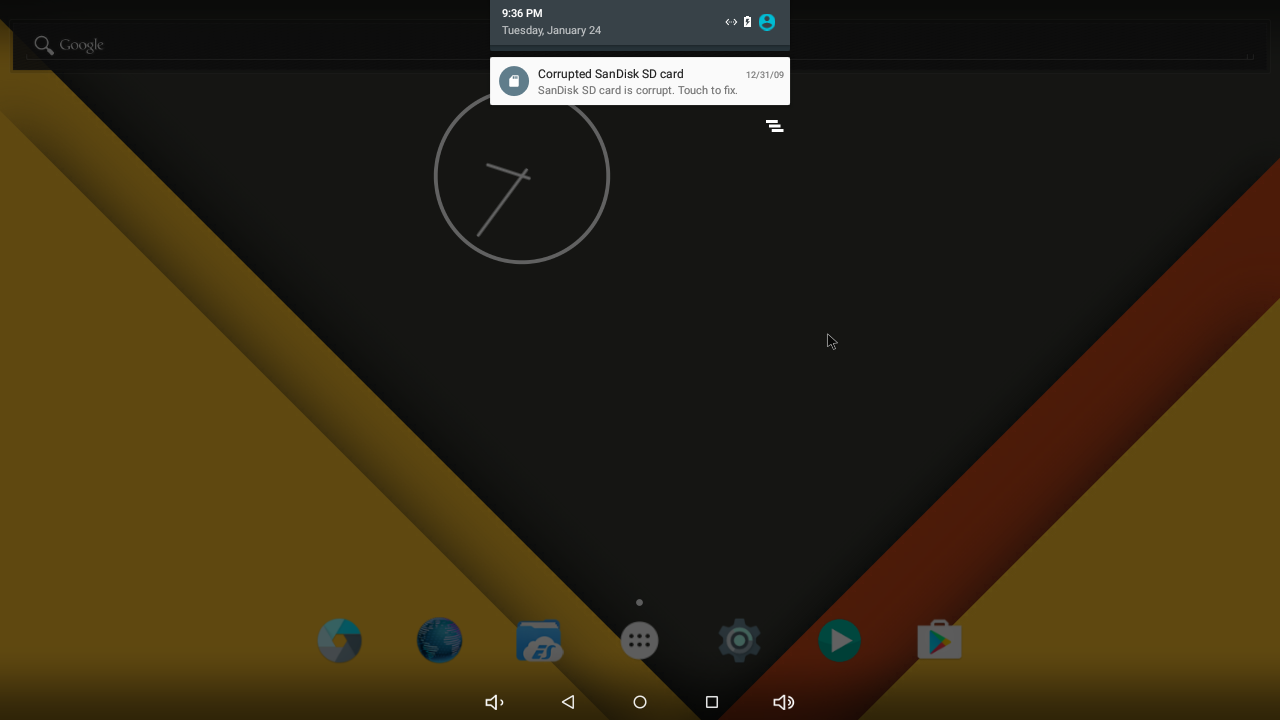The height and width of the screenshot is (720, 1280).
Task: Open the app drawer
Action: pyautogui.click(x=640, y=641)
